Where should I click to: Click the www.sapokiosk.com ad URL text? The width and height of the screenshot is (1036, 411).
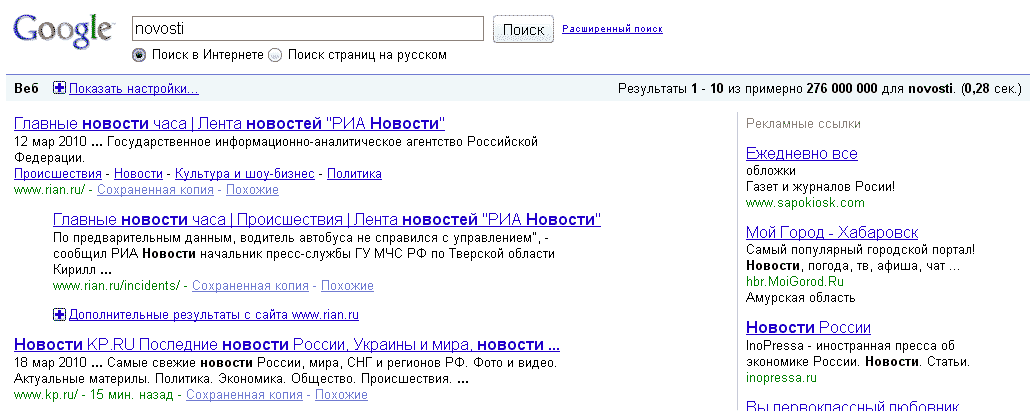click(x=805, y=203)
